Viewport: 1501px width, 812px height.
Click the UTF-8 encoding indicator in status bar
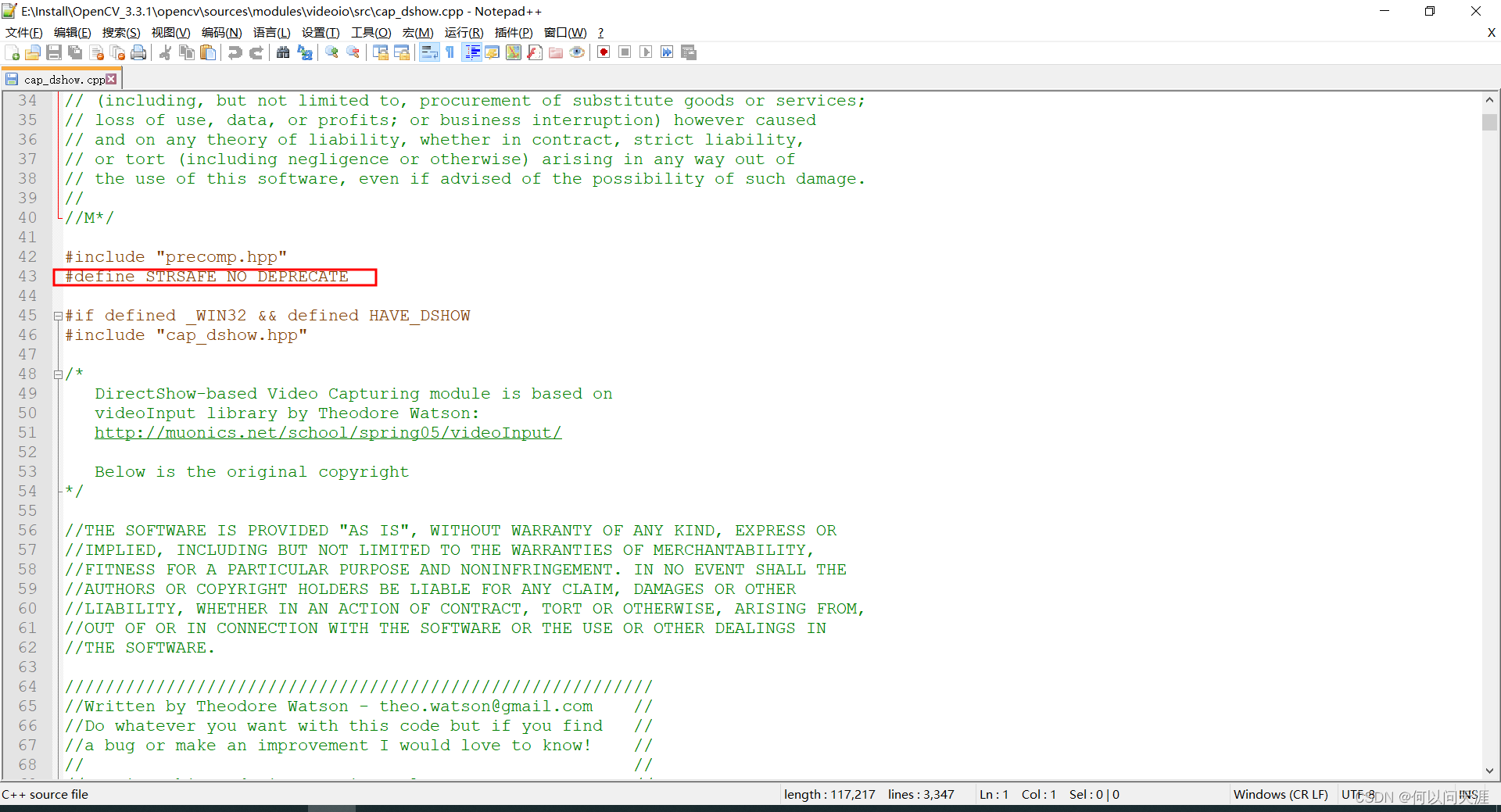(1358, 795)
